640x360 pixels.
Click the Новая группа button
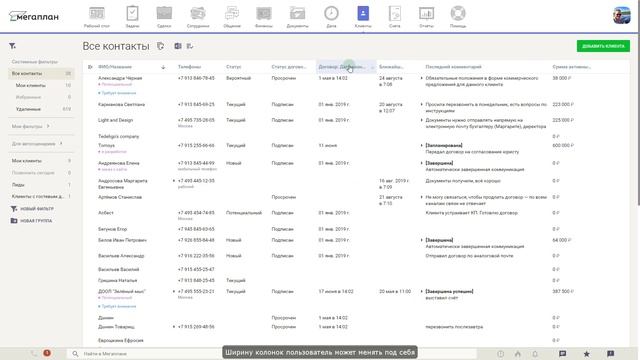[31, 221]
